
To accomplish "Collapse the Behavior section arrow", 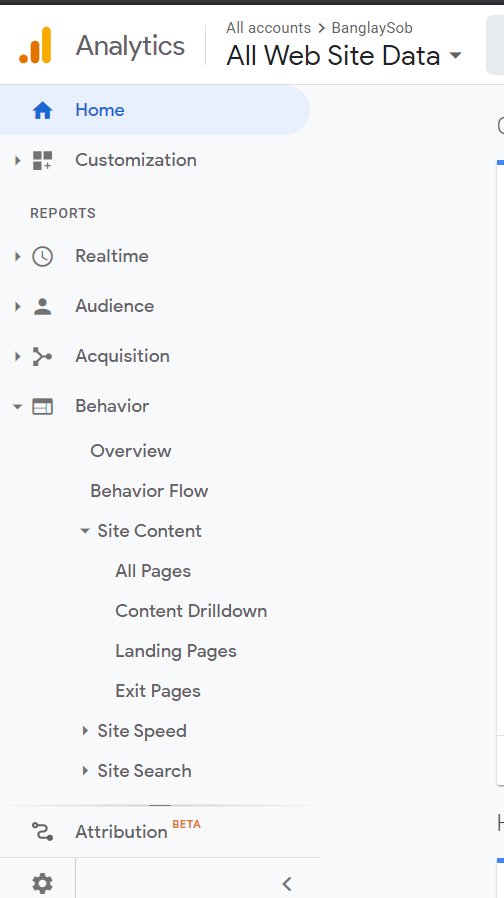I will click(17, 407).
